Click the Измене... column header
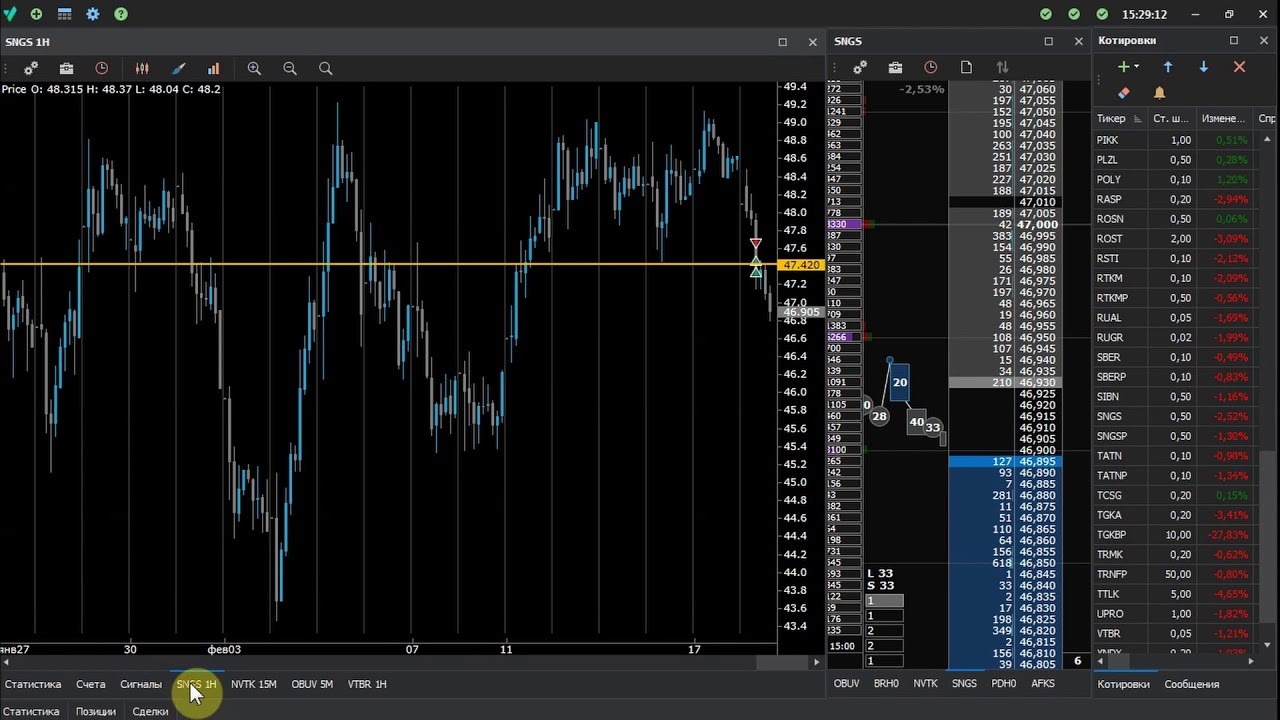Image resolution: width=1280 pixels, height=720 pixels. tap(1223, 118)
